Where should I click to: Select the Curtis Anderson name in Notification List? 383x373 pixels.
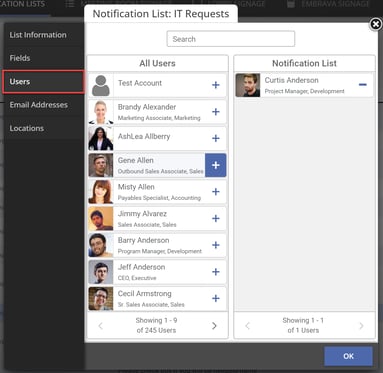point(291,80)
